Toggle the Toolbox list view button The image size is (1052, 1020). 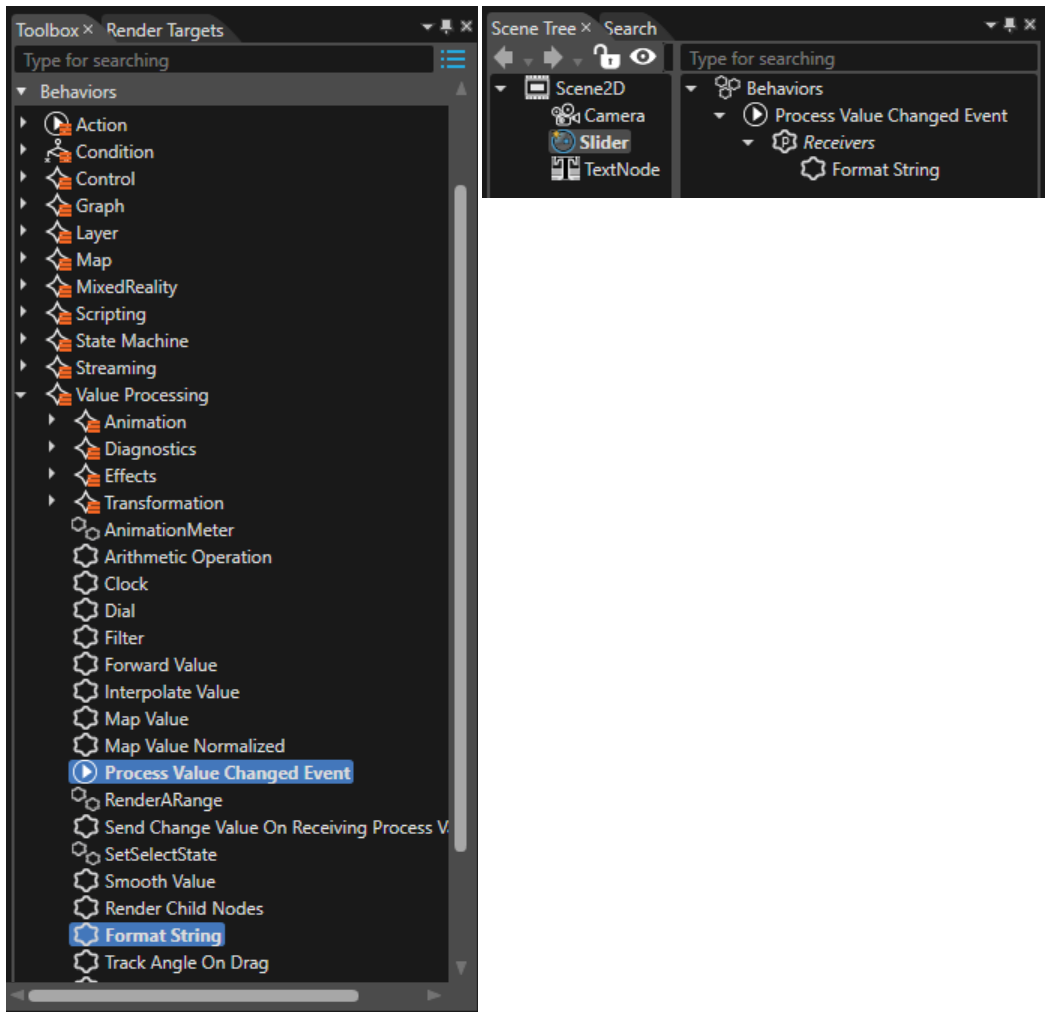(453, 60)
